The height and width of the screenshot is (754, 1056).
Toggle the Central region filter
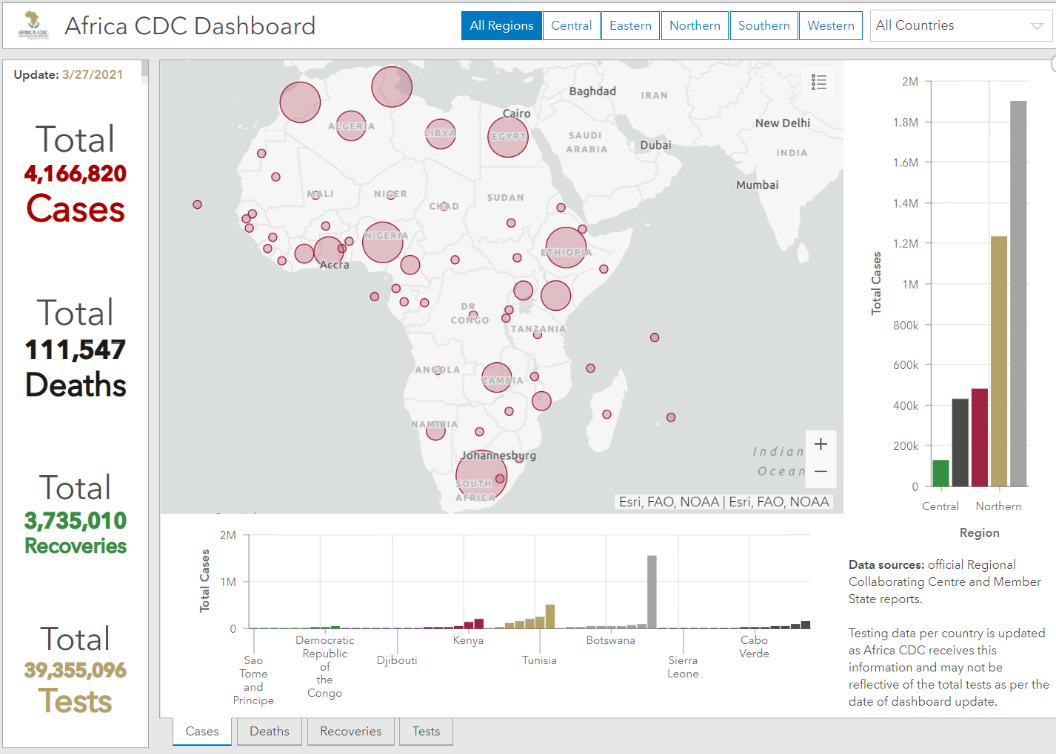[572, 26]
